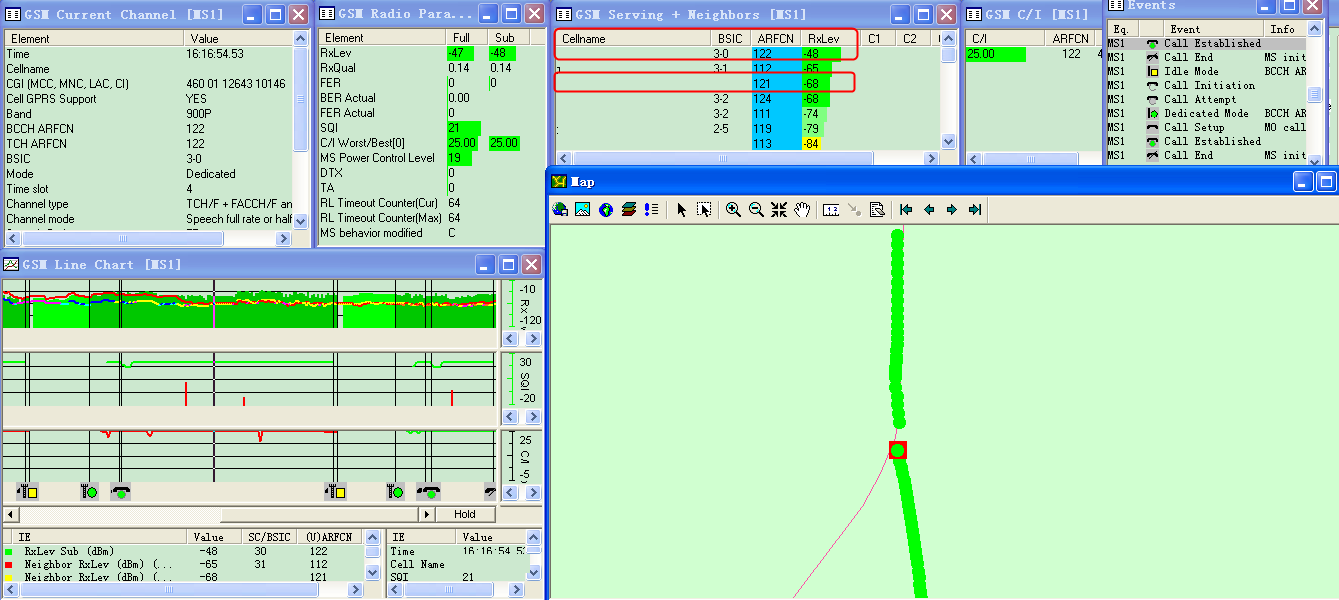Select the Pan hand tool in Map

coord(802,210)
